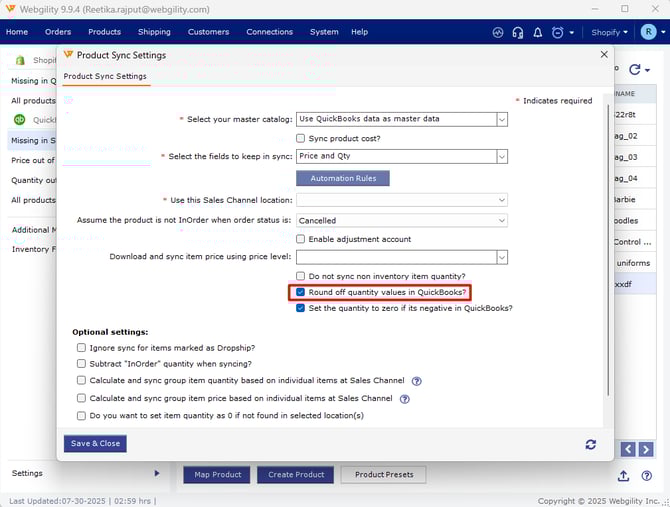Enable the Sync product cost checkbox
Image resolution: width=670 pixels, height=507 pixels.
[301, 138]
